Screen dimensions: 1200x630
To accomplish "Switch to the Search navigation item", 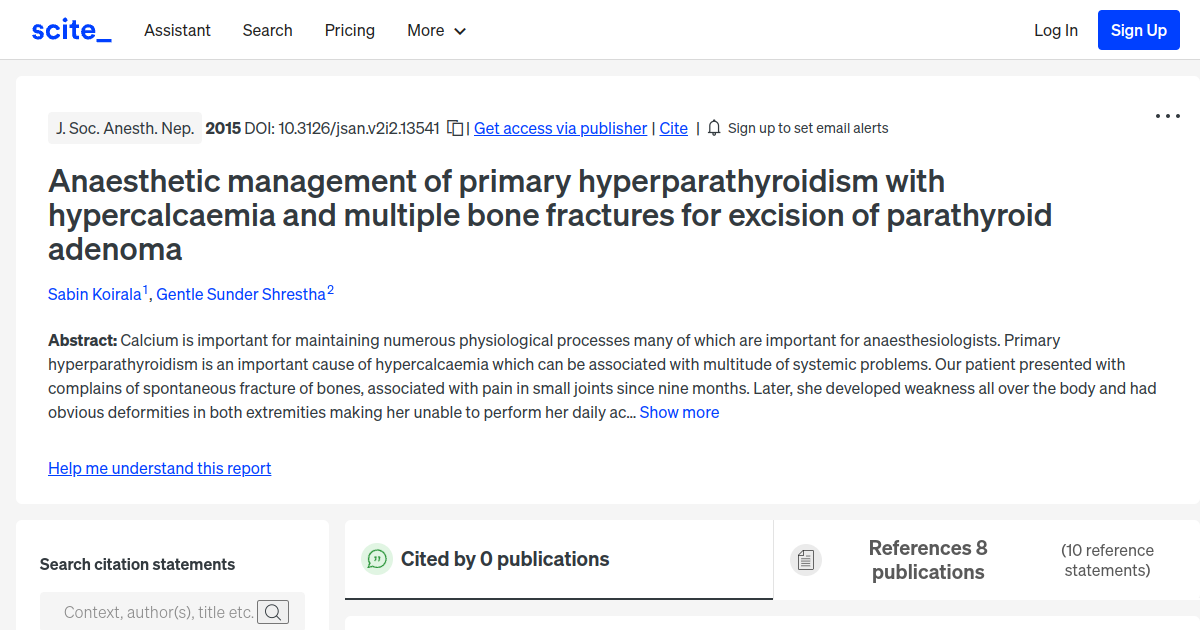I will coord(267,30).
